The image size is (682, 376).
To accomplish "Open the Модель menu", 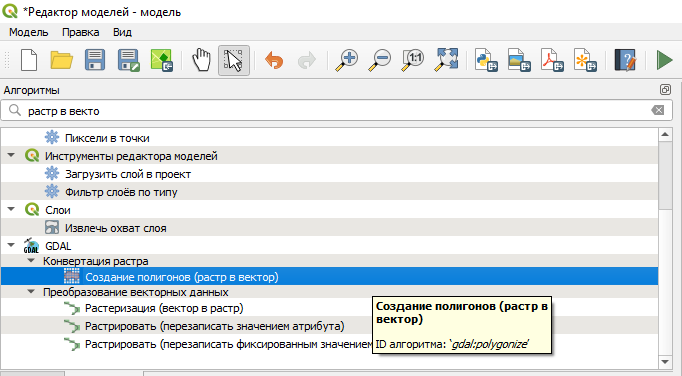I will (29, 32).
